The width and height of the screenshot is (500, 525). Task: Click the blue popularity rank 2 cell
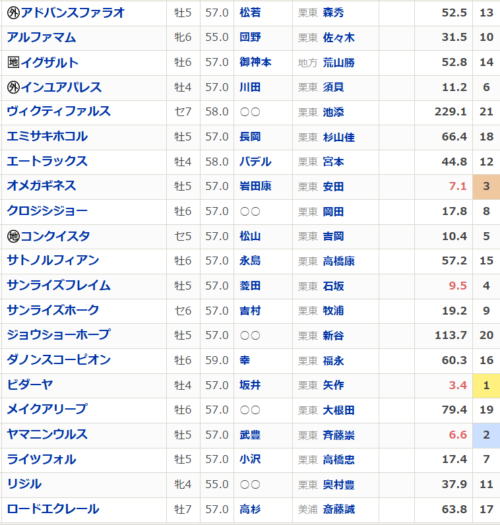(x=486, y=435)
